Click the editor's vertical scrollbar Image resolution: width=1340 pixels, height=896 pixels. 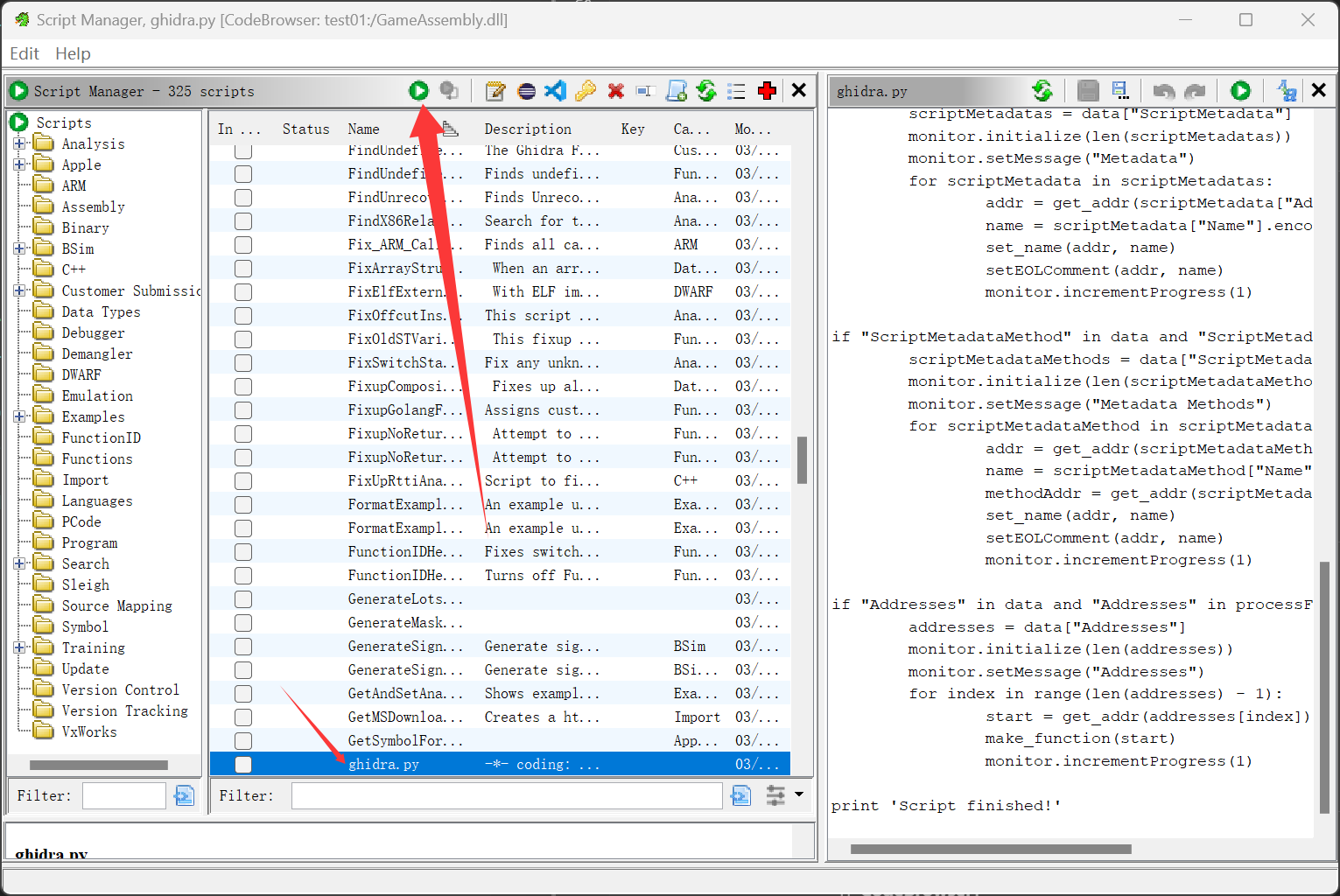click(x=1324, y=688)
